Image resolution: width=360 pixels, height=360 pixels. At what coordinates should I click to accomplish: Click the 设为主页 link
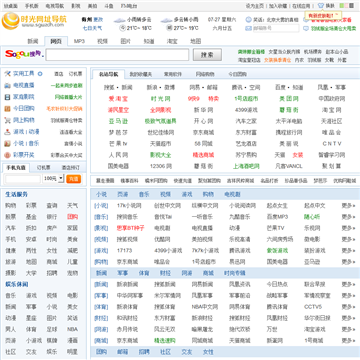255,6
